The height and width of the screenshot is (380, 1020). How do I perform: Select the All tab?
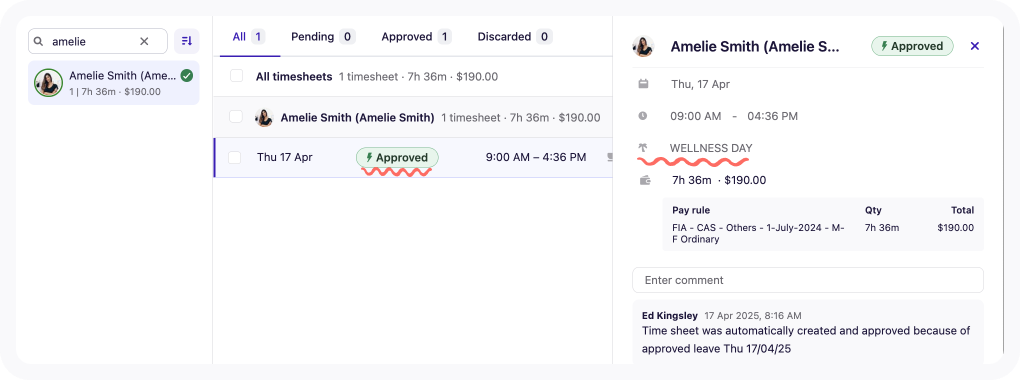248,36
